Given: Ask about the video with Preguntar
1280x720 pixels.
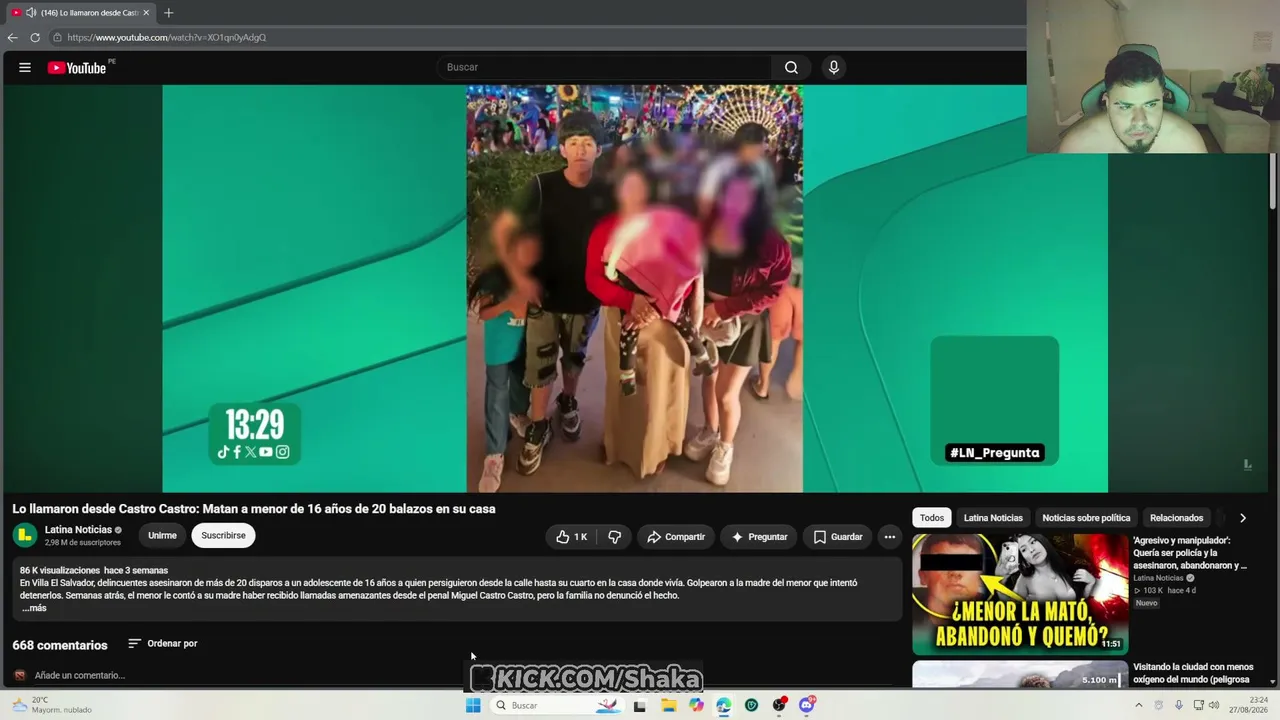Looking at the screenshot, I should (x=759, y=537).
